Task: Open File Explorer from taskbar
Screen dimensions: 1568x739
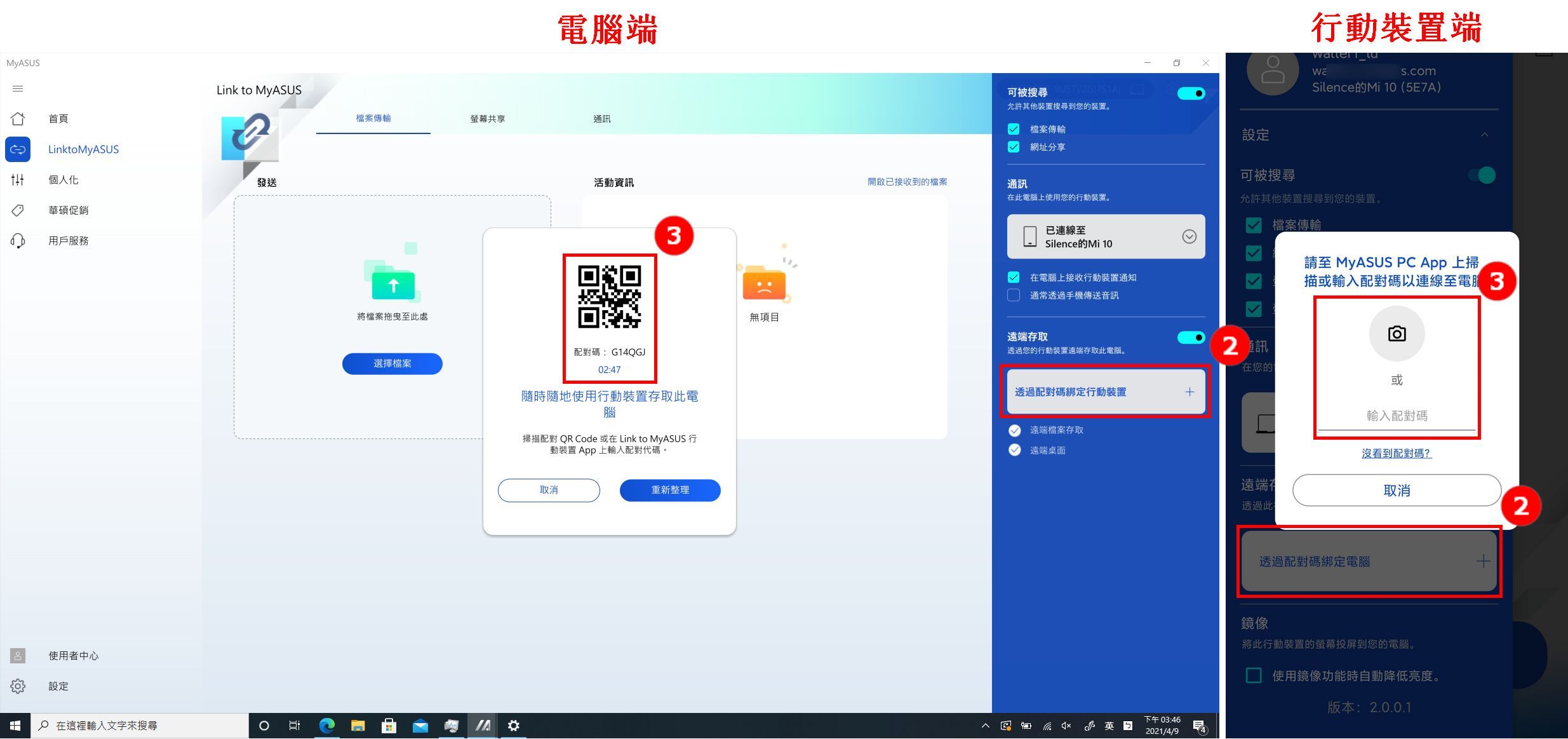Action: tap(358, 726)
